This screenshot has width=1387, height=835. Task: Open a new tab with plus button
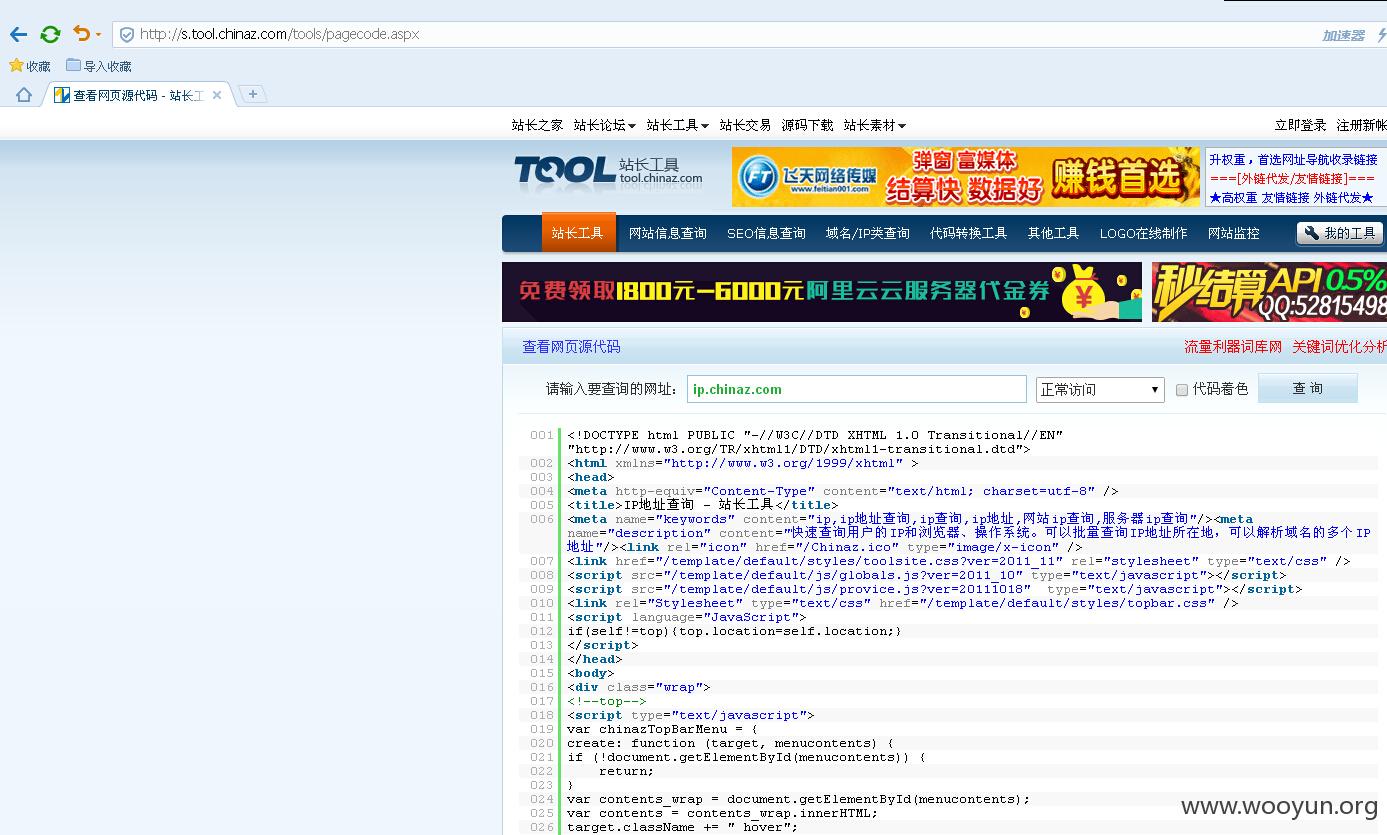click(253, 94)
